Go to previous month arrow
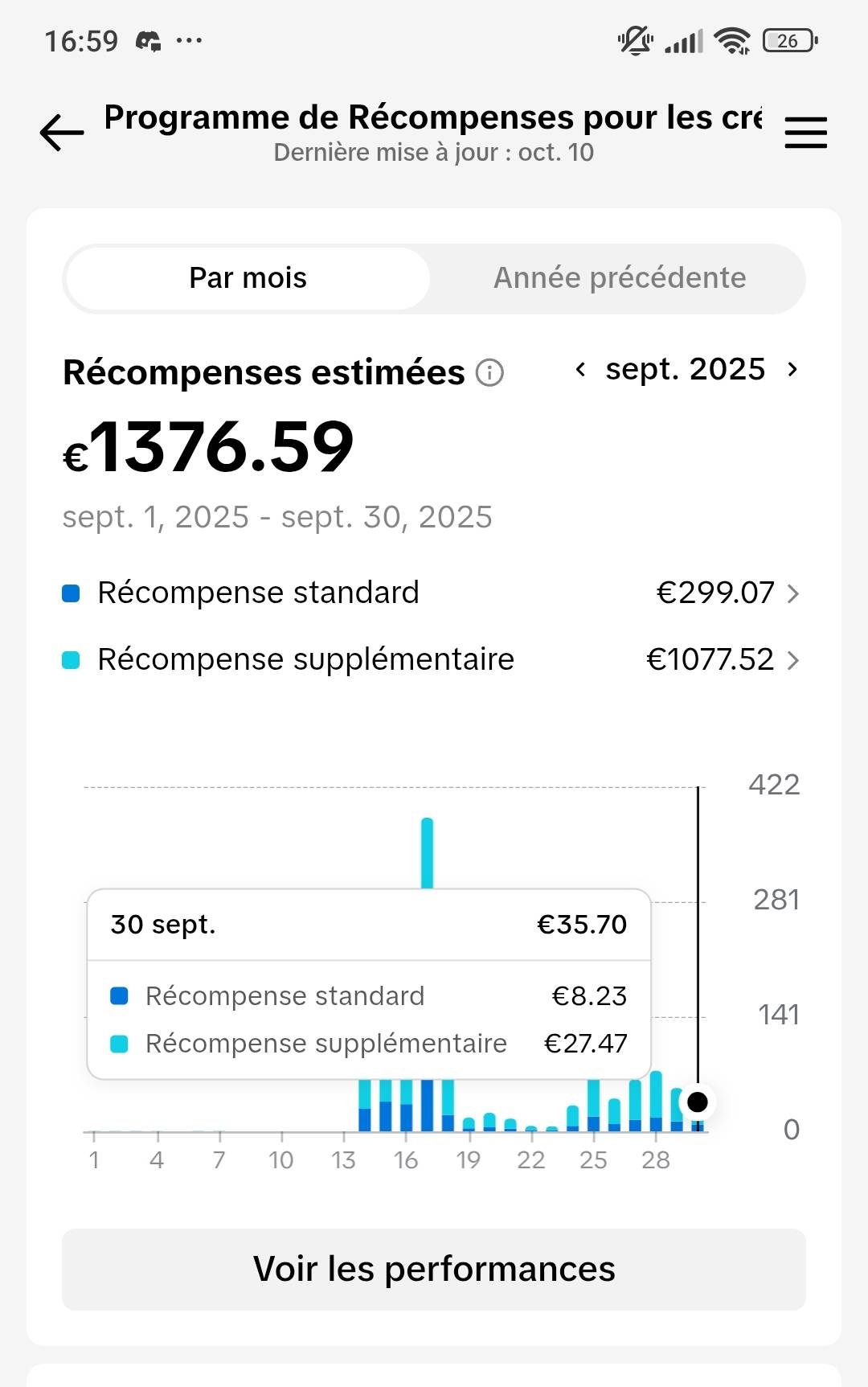Screen dimensions: 868x1387 [x=580, y=370]
